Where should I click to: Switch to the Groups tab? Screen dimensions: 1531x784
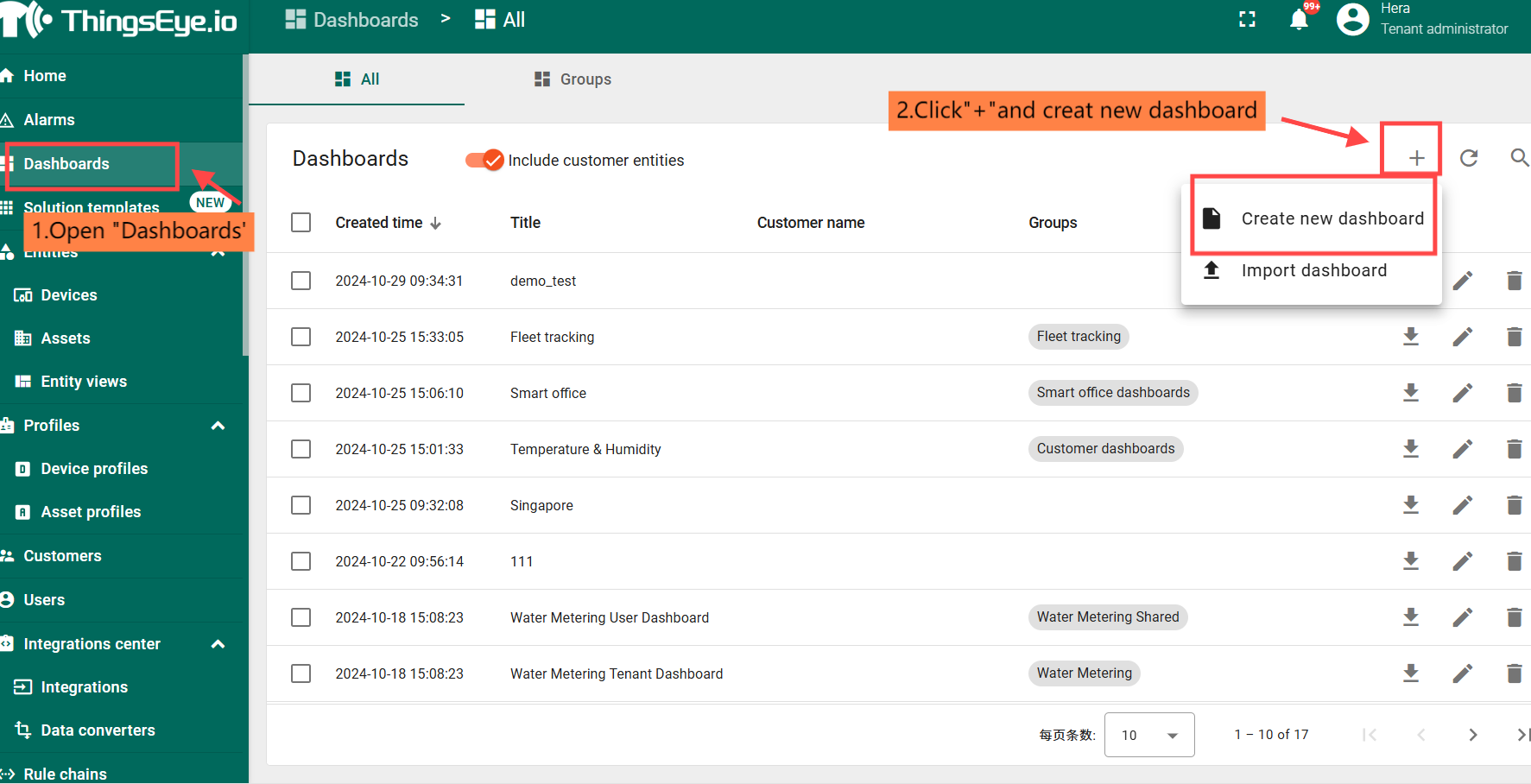(573, 79)
